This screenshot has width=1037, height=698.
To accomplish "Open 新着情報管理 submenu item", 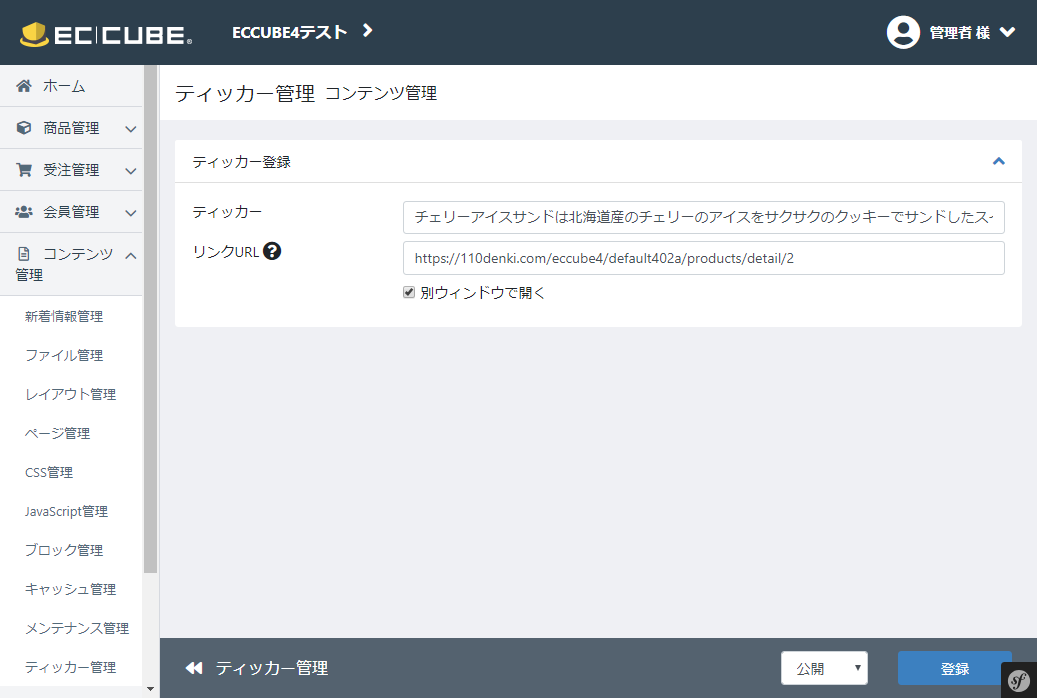I will (x=64, y=317).
